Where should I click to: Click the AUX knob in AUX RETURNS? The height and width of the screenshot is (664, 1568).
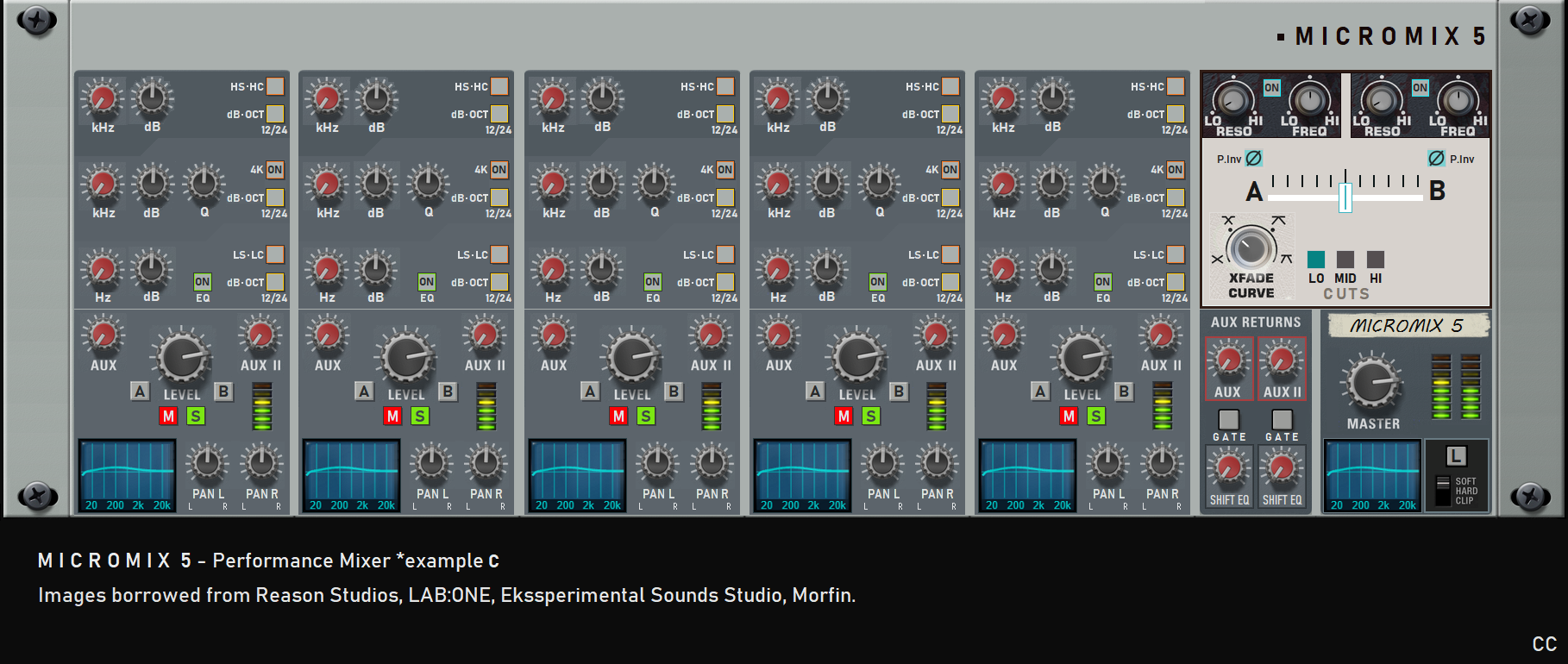[1228, 360]
